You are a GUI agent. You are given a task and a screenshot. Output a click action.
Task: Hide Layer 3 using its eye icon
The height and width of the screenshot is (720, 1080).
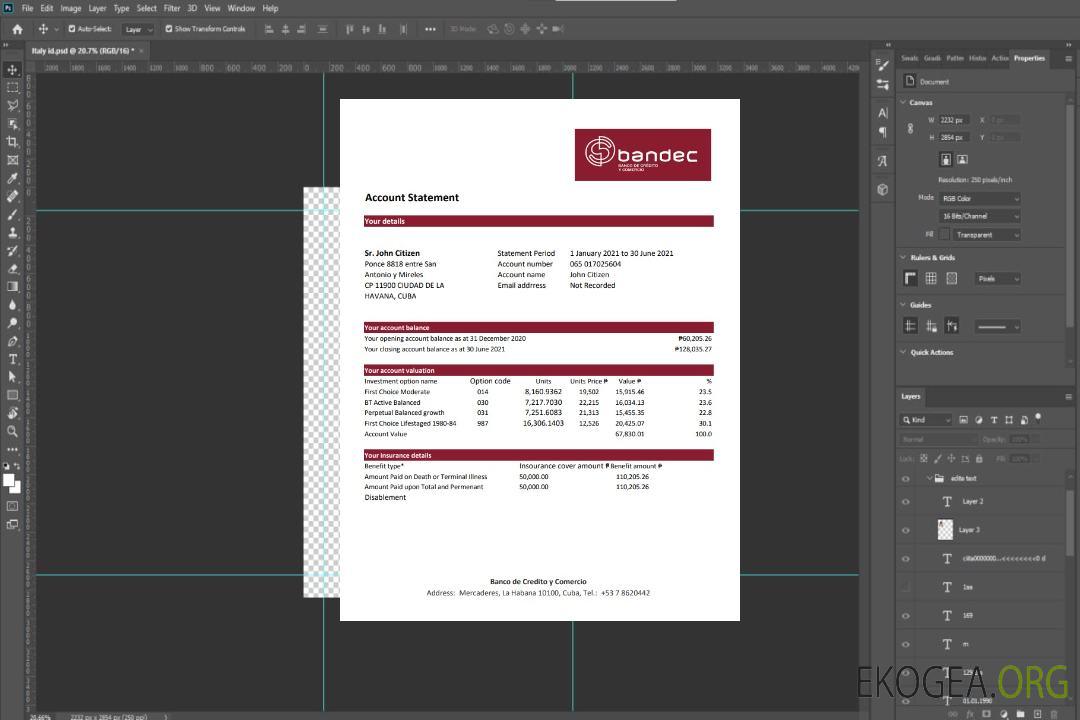point(906,531)
